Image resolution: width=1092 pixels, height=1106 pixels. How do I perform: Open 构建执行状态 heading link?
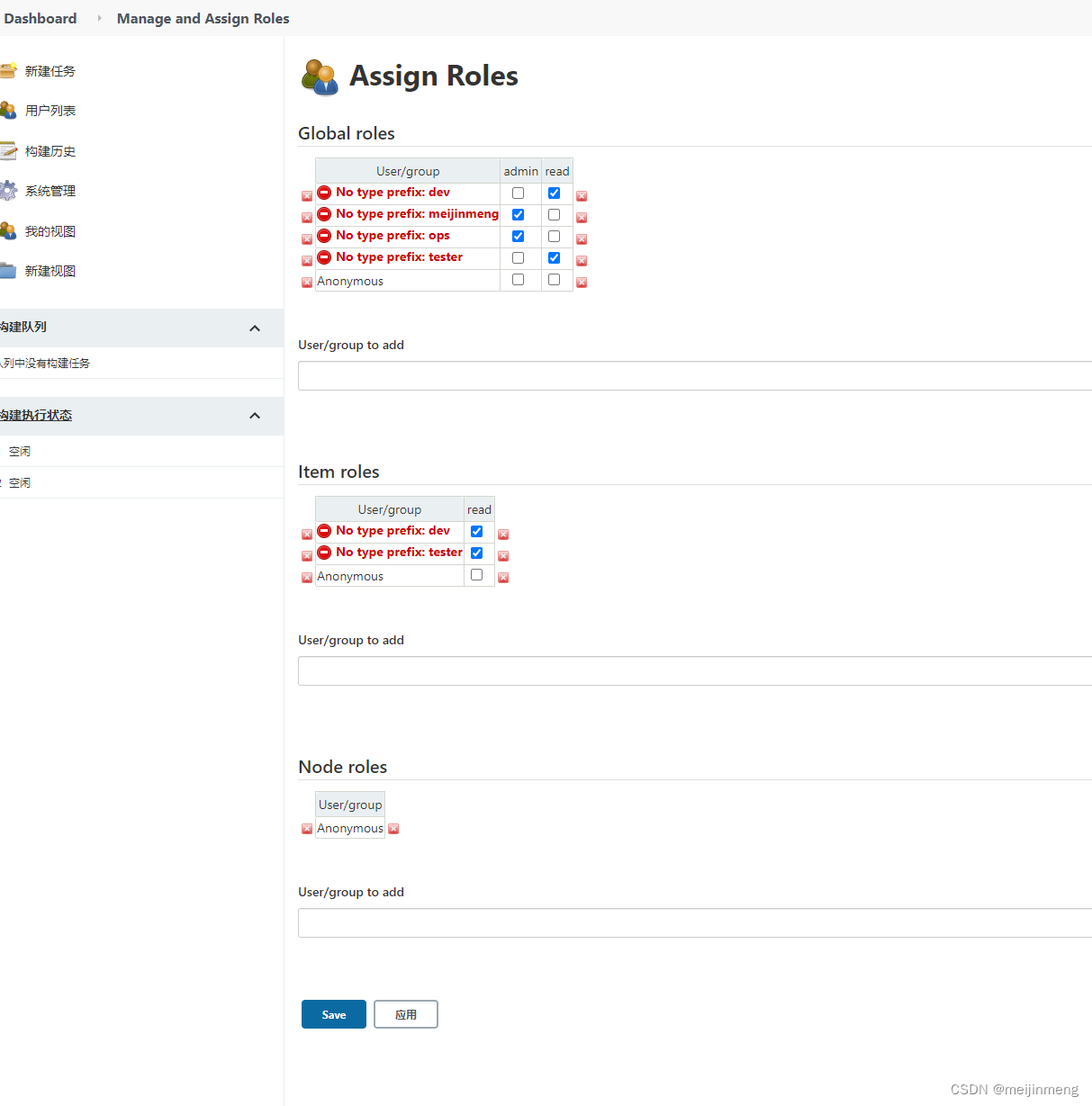(x=36, y=415)
